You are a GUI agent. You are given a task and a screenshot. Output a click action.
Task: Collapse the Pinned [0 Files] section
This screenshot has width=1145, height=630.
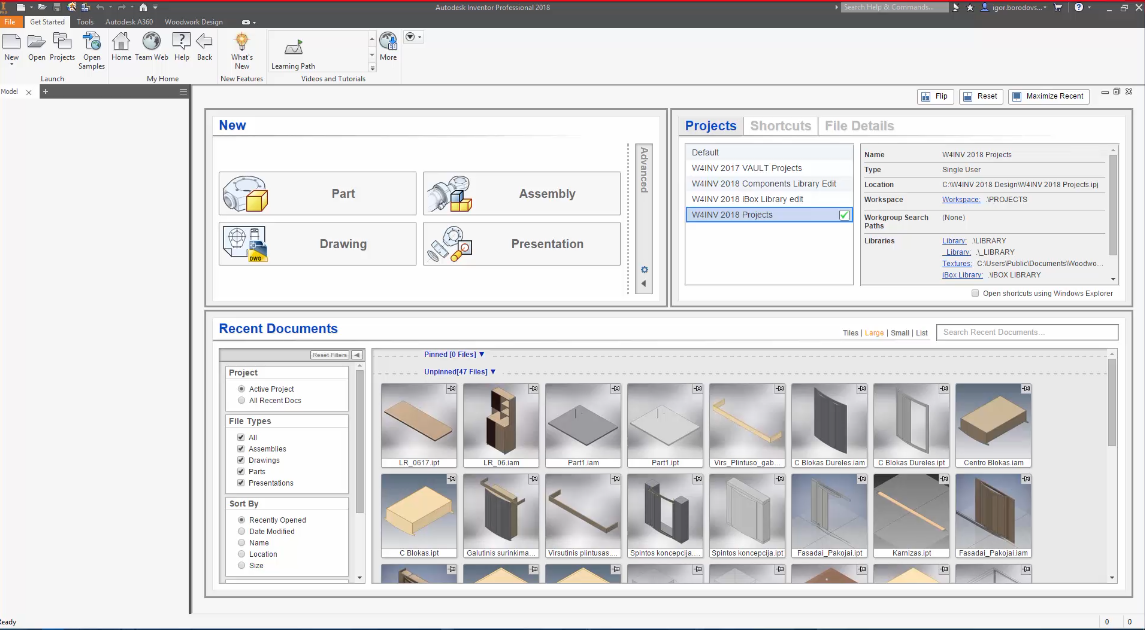pos(454,354)
